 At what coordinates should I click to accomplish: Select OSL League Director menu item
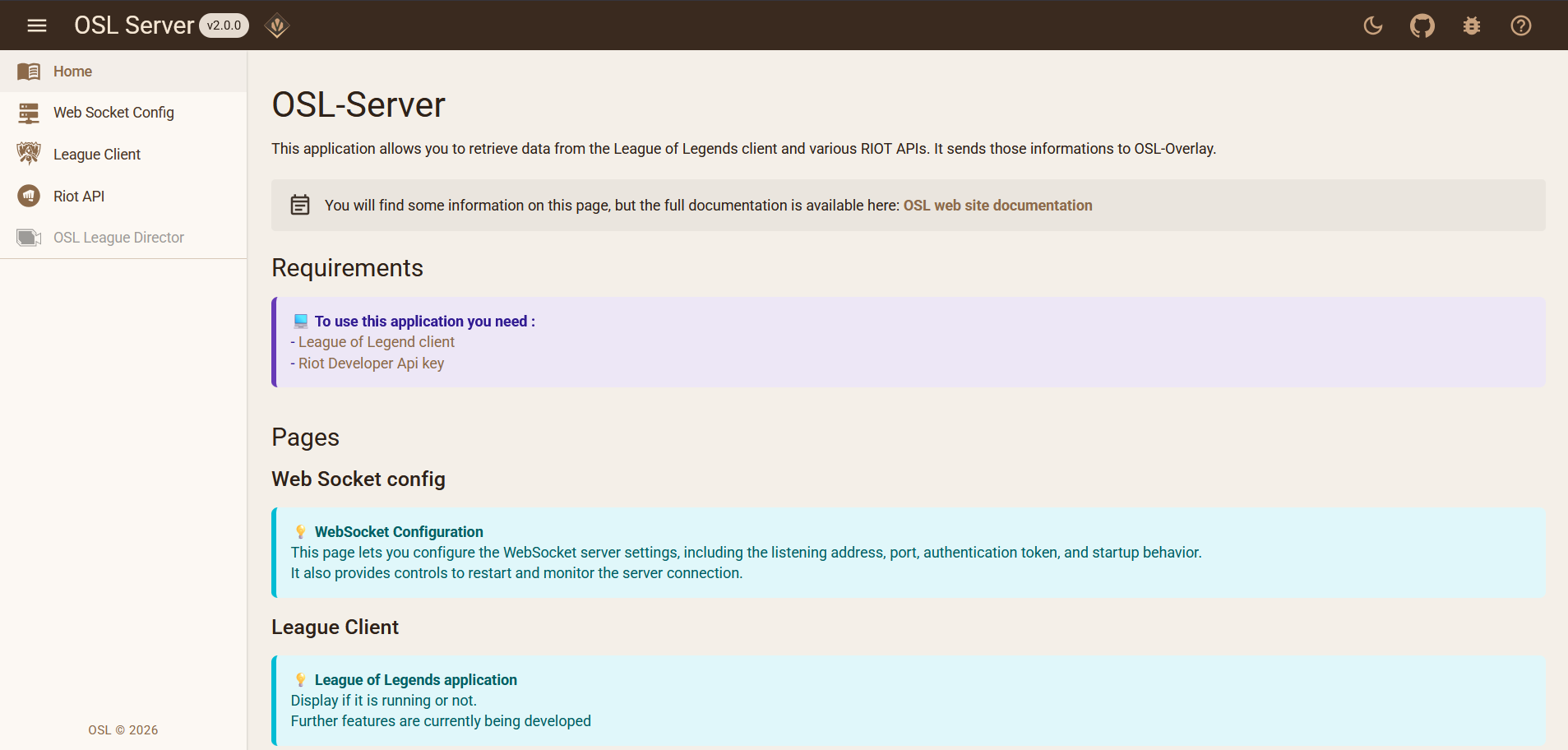[x=123, y=238]
